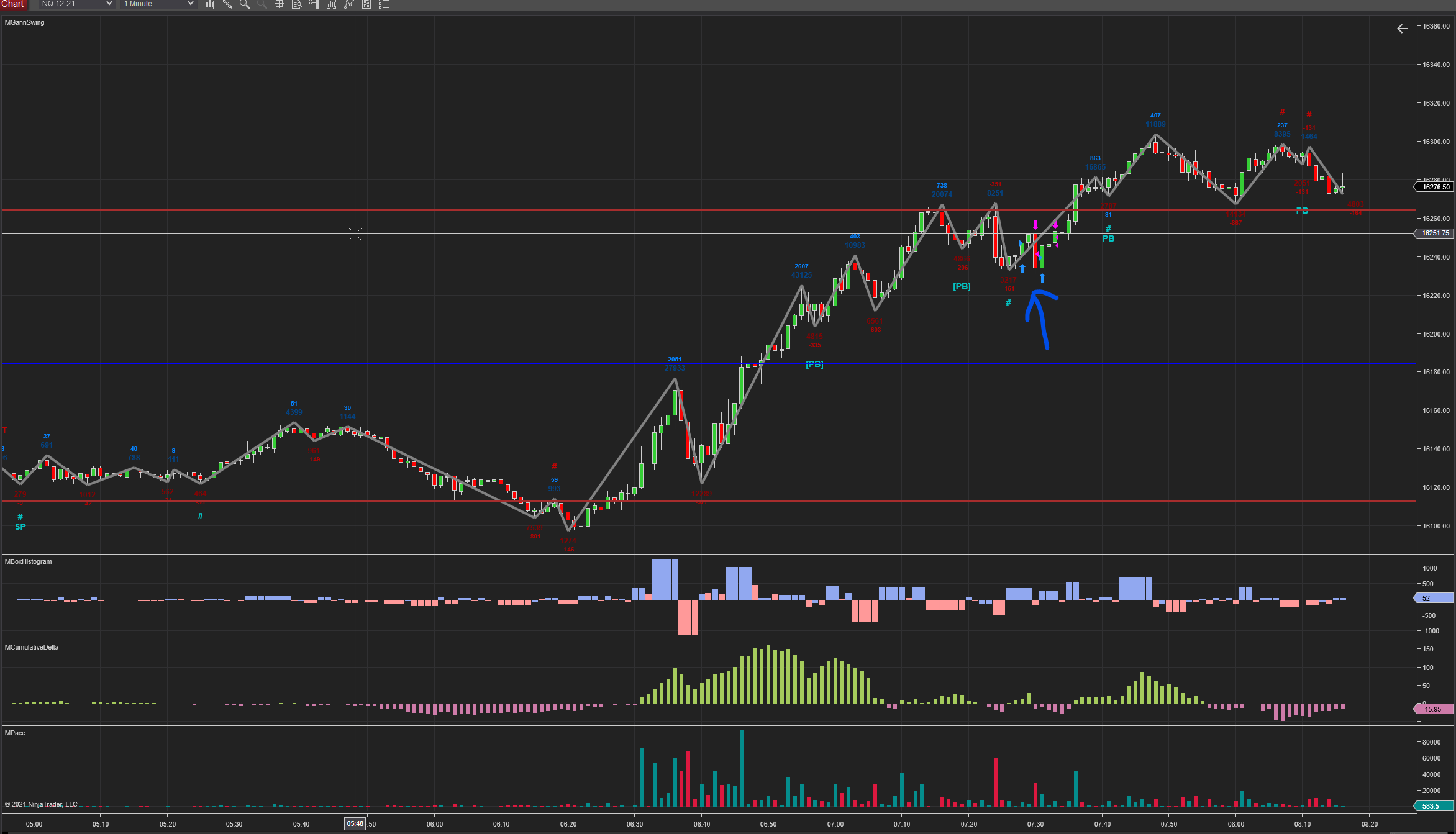Click the cyan SP signal label
Screen dimensions: 1456x834
(20, 527)
